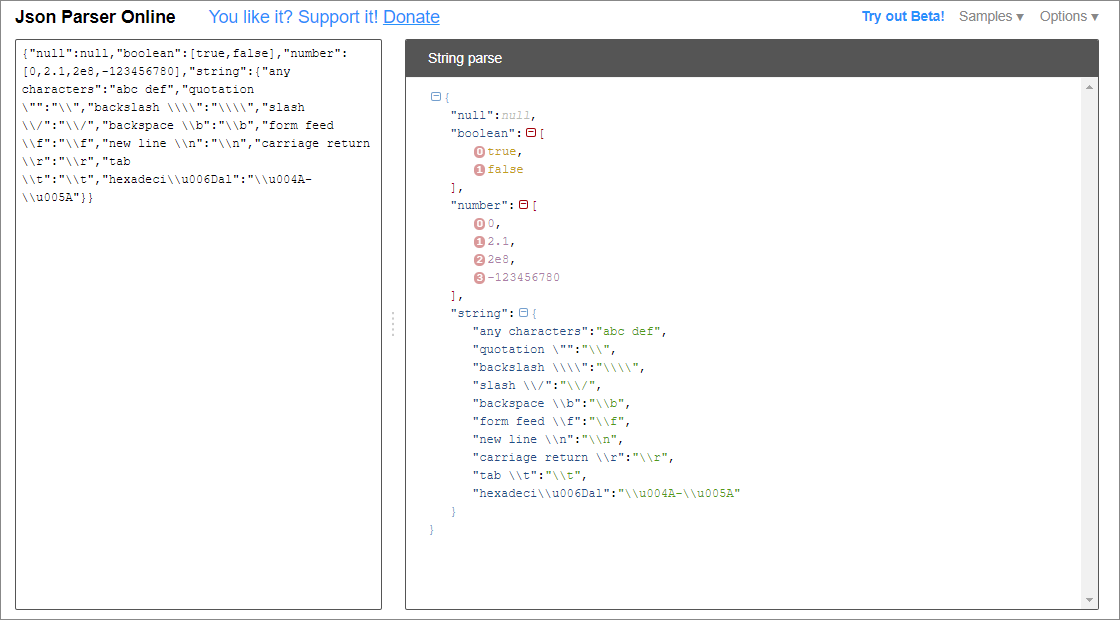This screenshot has height=620, width=1120.
Task: Click the "number" key in output tree
Action: point(480,205)
